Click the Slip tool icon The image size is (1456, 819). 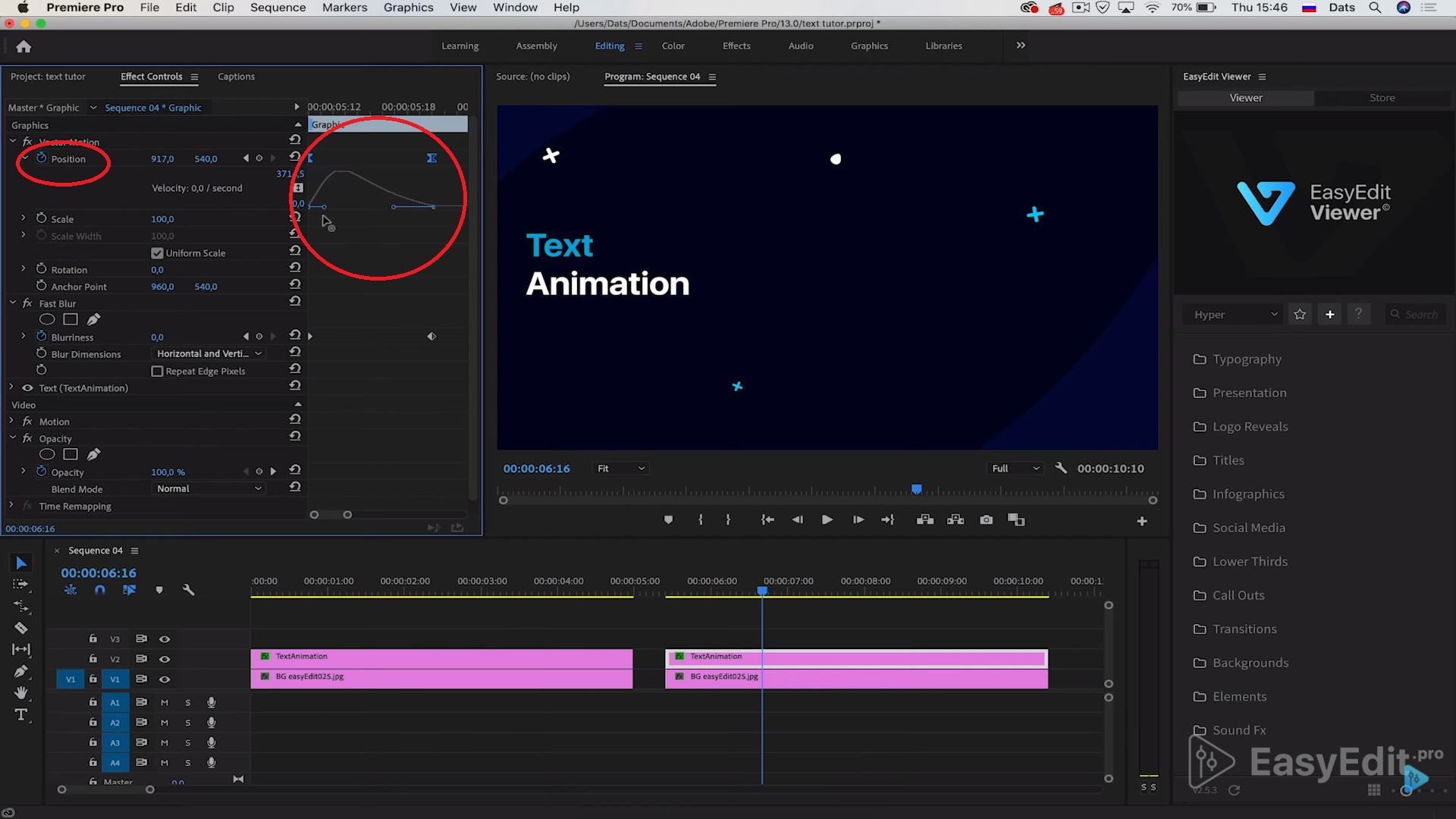21,650
